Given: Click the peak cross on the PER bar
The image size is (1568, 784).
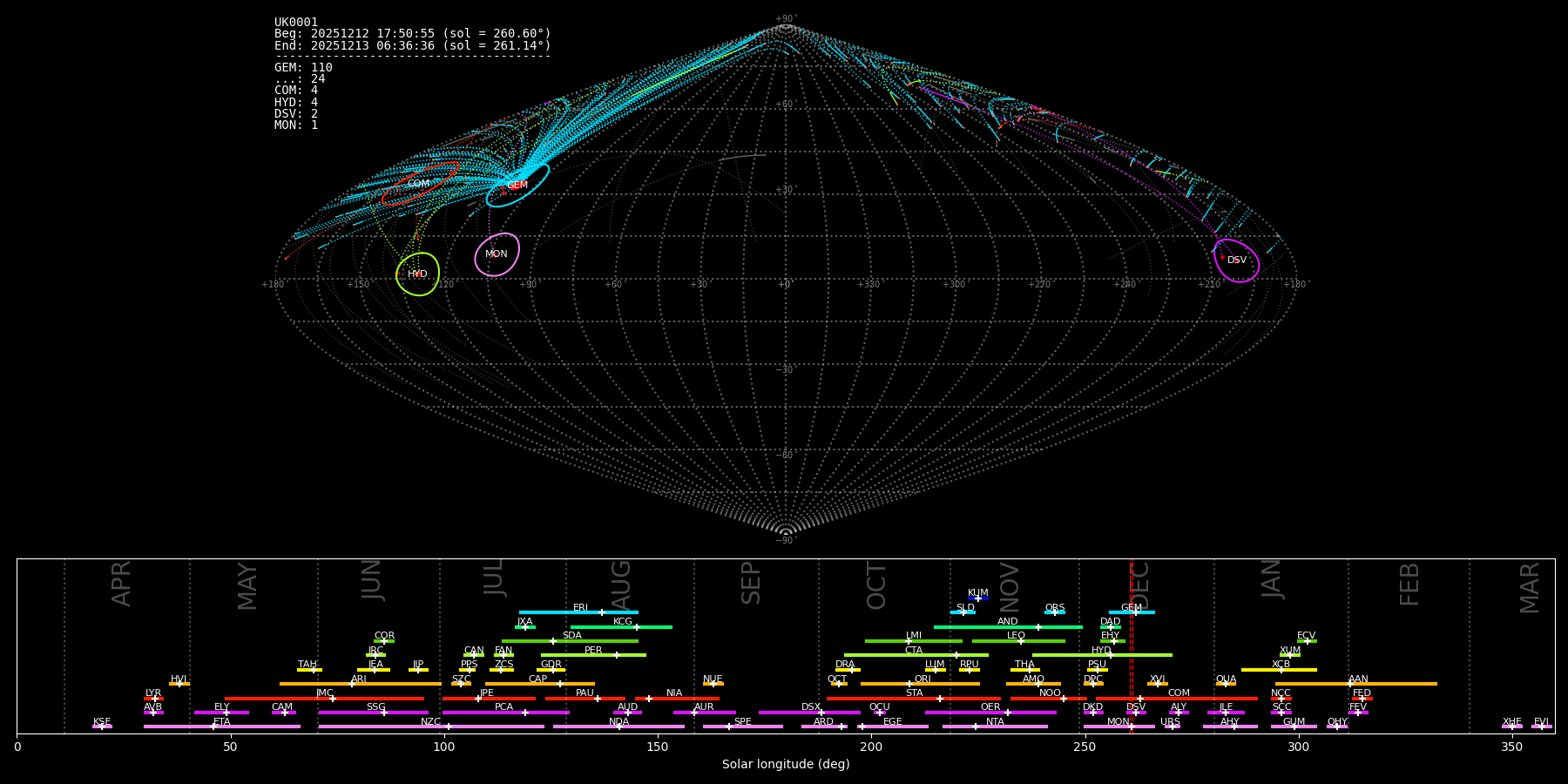Looking at the screenshot, I should pos(617,655).
